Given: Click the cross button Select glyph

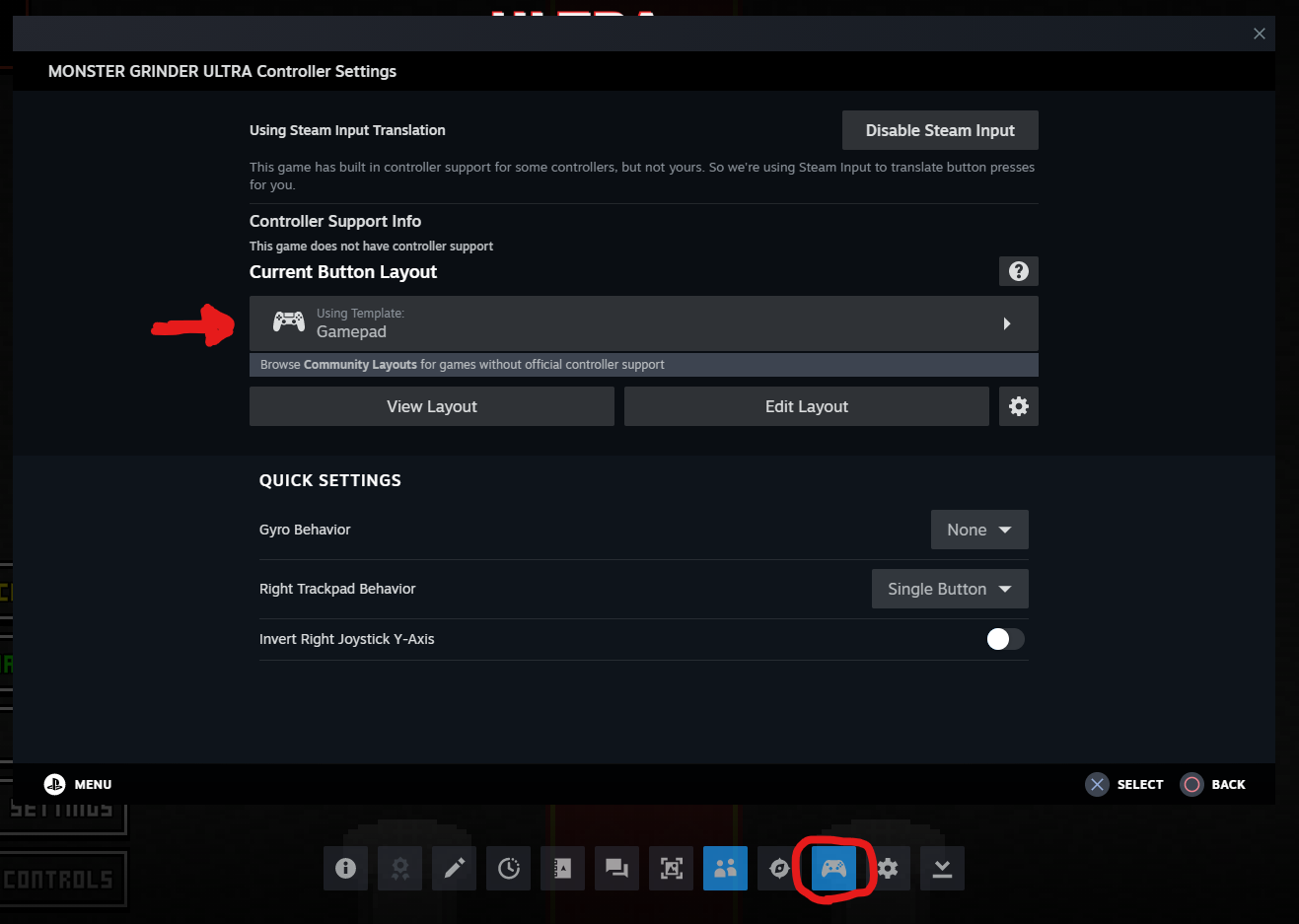Looking at the screenshot, I should click(1097, 784).
